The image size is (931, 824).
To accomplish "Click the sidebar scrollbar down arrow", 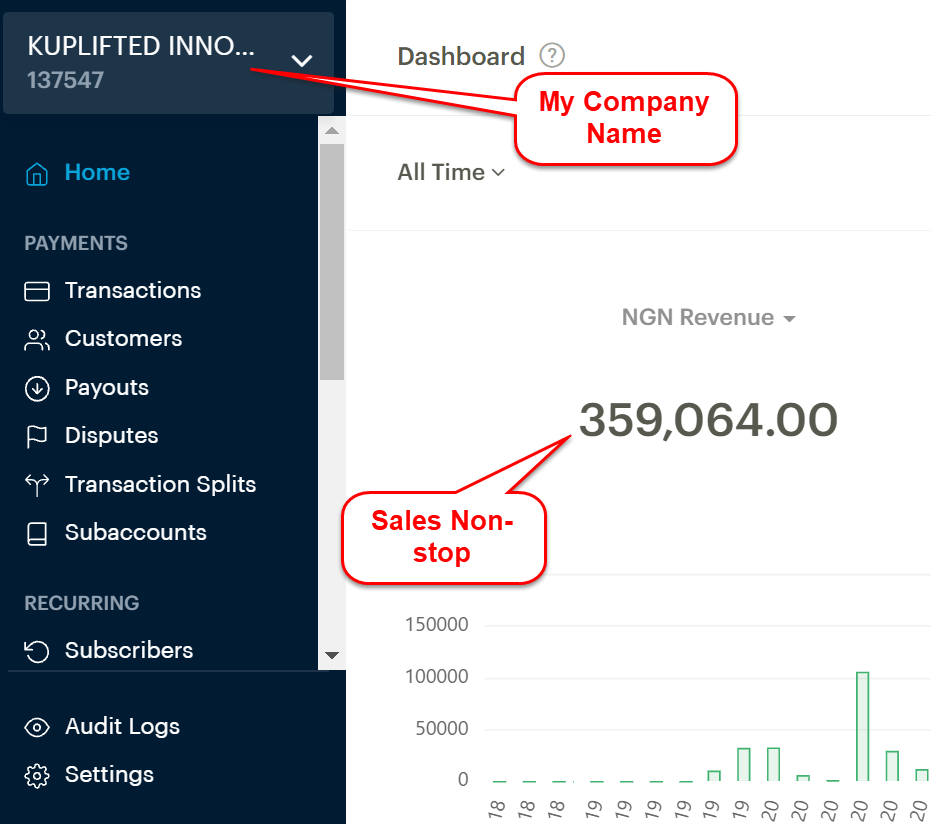I will point(332,655).
